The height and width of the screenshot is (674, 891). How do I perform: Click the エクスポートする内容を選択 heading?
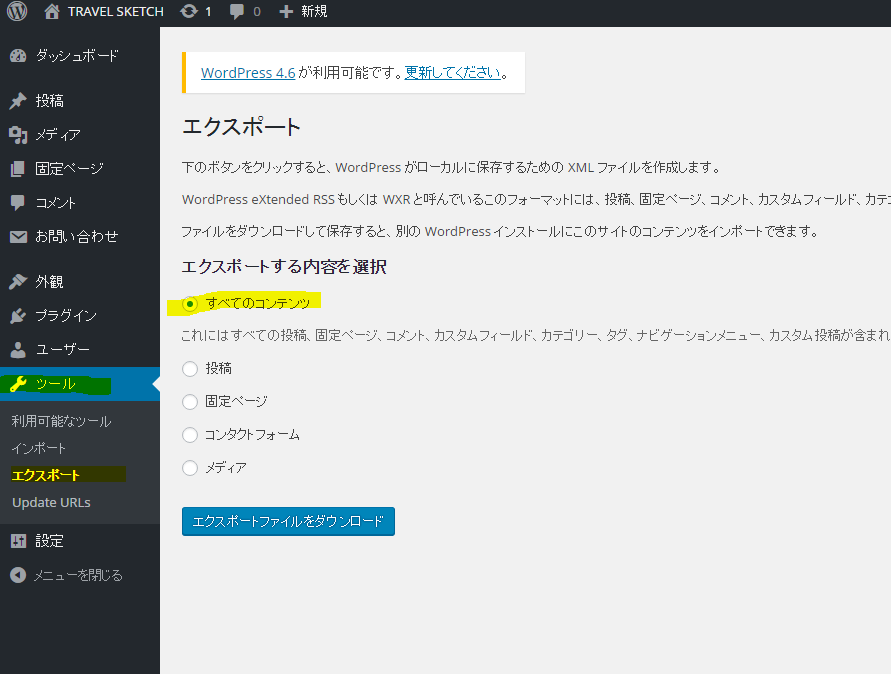[x=284, y=267]
